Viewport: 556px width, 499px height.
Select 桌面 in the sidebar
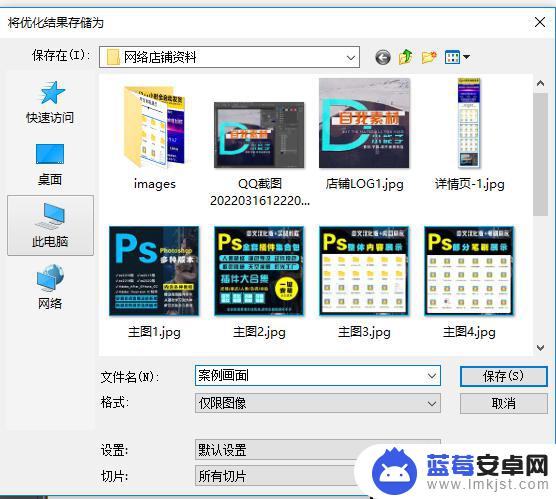coord(50,165)
